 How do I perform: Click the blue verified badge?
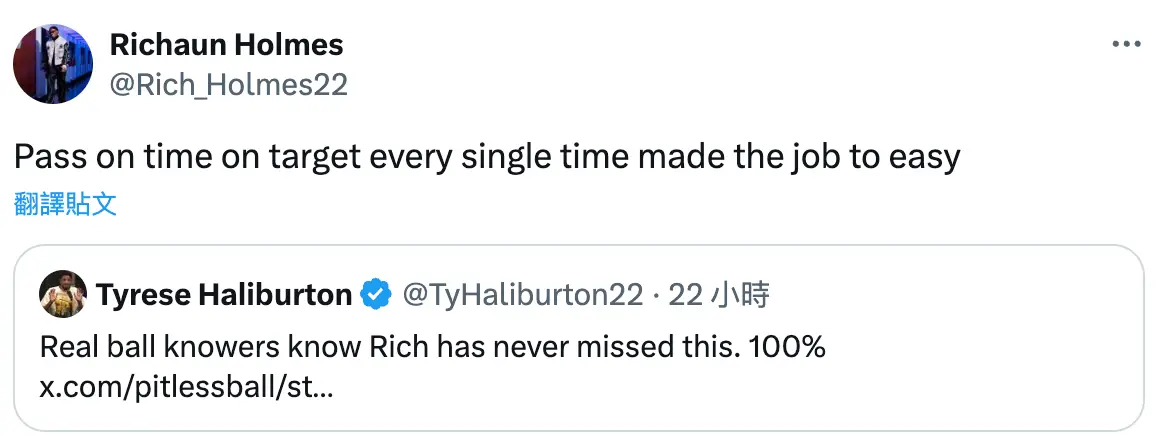click(377, 295)
